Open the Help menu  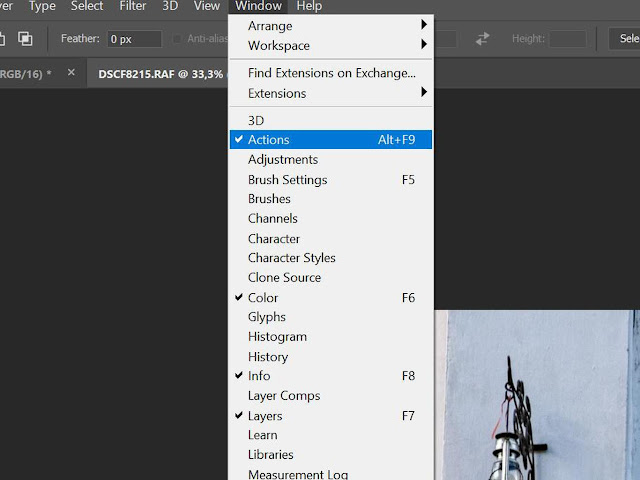pyautogui.click(x=309, y=6)
